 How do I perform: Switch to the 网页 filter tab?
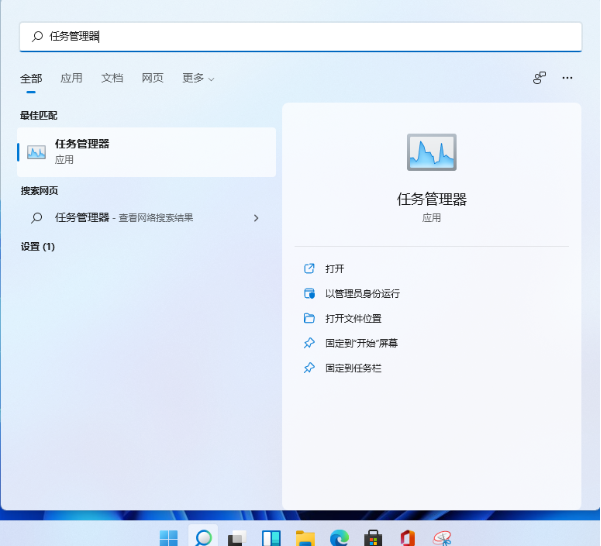point(152,78)
